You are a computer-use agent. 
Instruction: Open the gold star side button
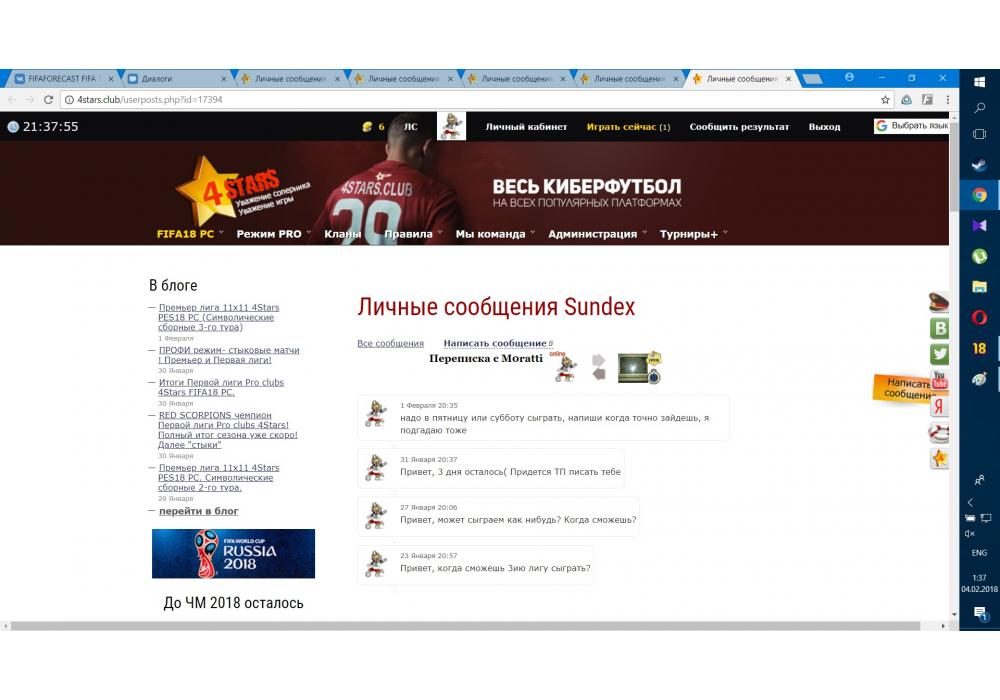[x=939, y=458]
